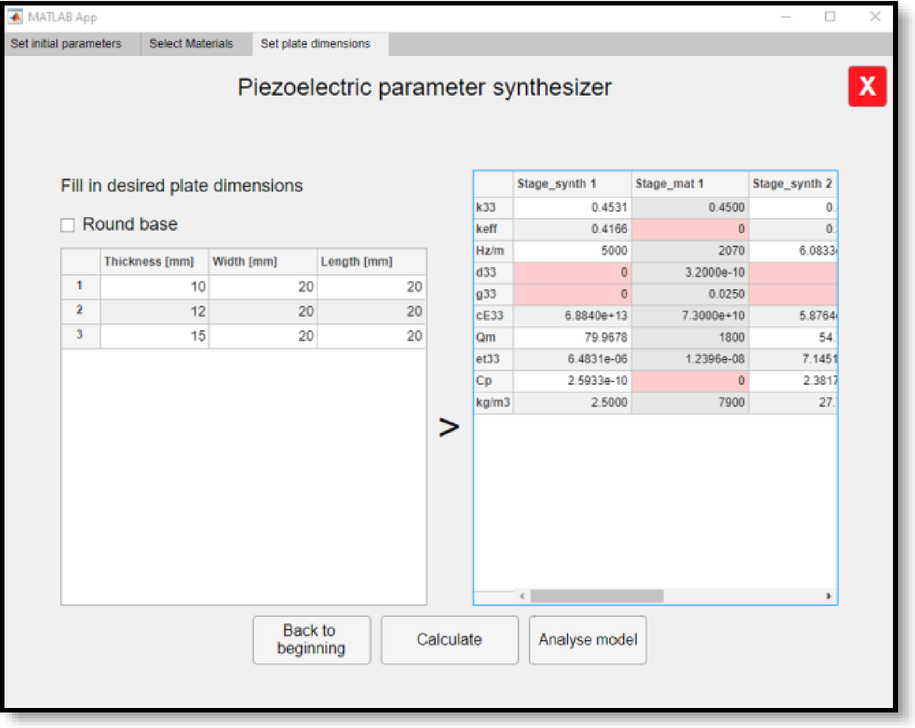The image size is (915, 728).
Task: Click the Analyse model button
Action: pyautogui.click(x=587, y=639)
